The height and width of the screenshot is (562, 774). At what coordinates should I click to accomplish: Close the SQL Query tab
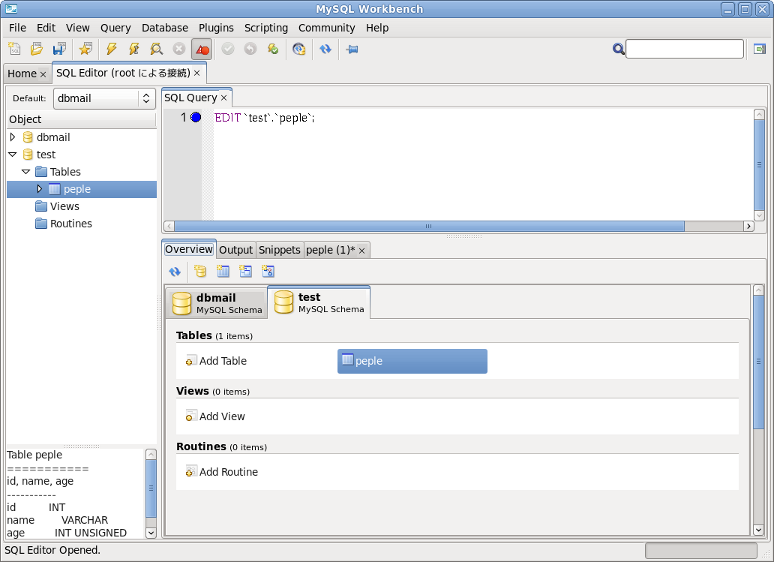pos(224,98)
